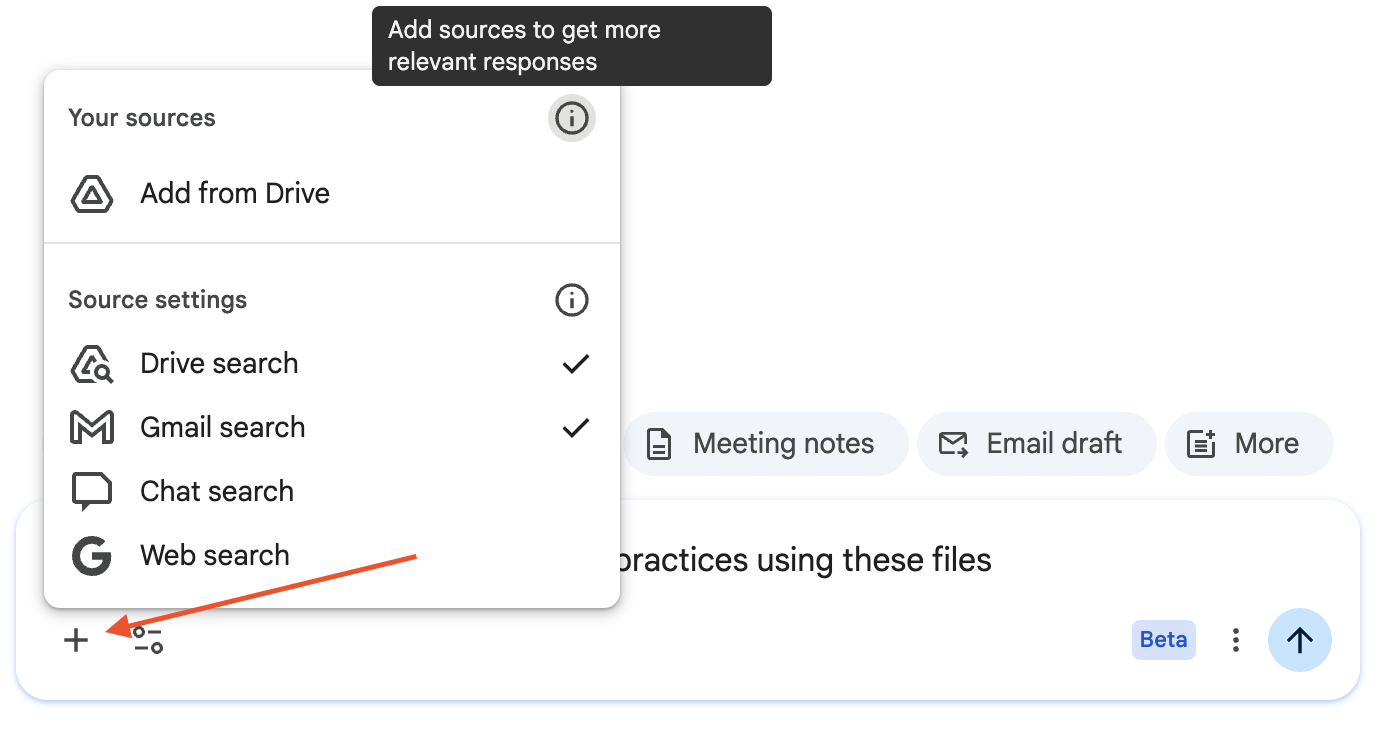The image size is (1382, 730).
Task: Click the Gmail envelope icon
Action: pyautogui.click(x=91, y=428)
